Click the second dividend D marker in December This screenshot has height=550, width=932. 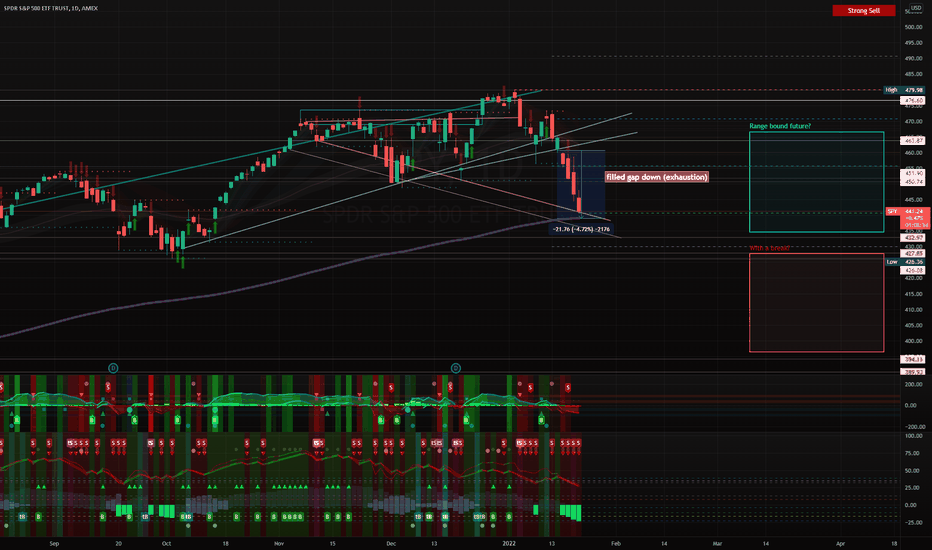coord(455,368)
